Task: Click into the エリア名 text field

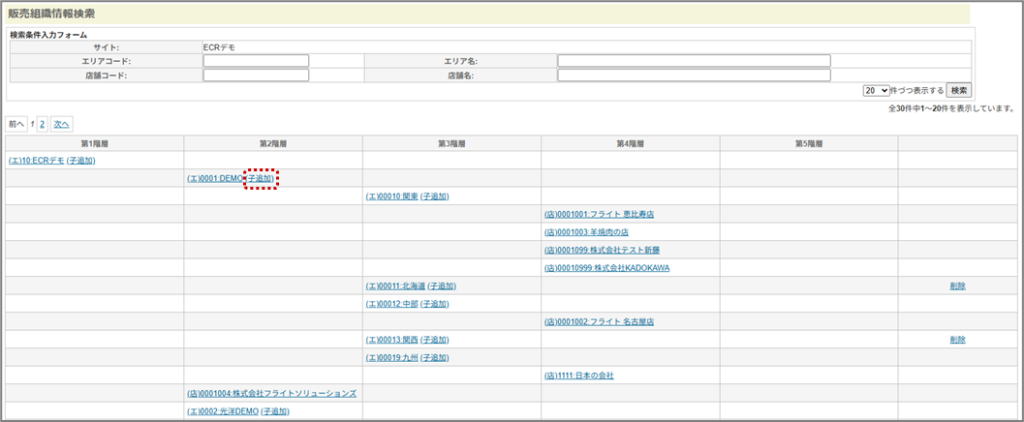Action: 694,61
